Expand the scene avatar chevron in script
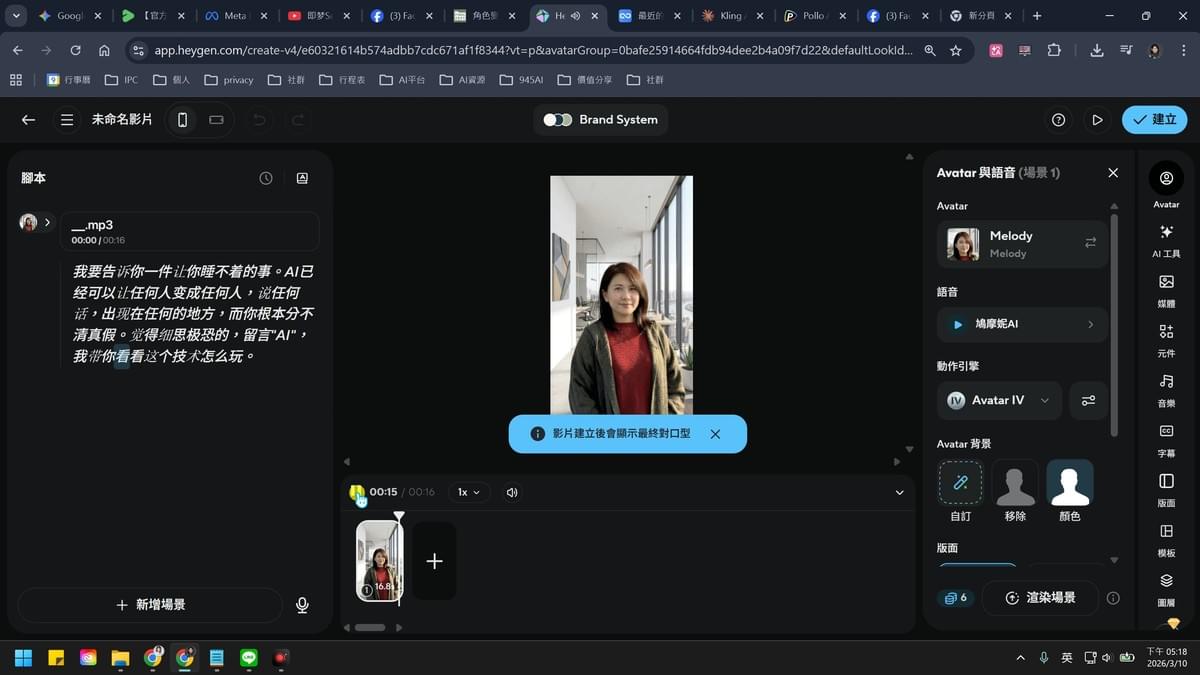This screenshot has width=1200, height=675. [x=47, y=223]
